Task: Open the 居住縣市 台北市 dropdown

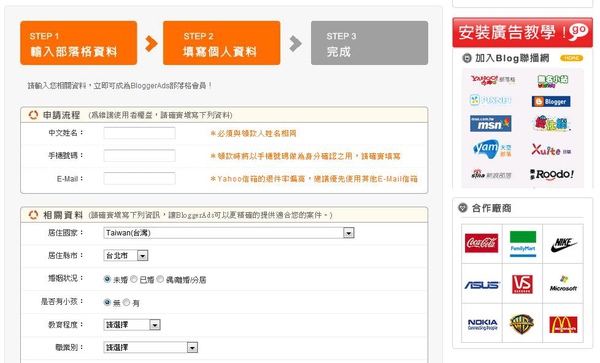Action: (126, 256)
